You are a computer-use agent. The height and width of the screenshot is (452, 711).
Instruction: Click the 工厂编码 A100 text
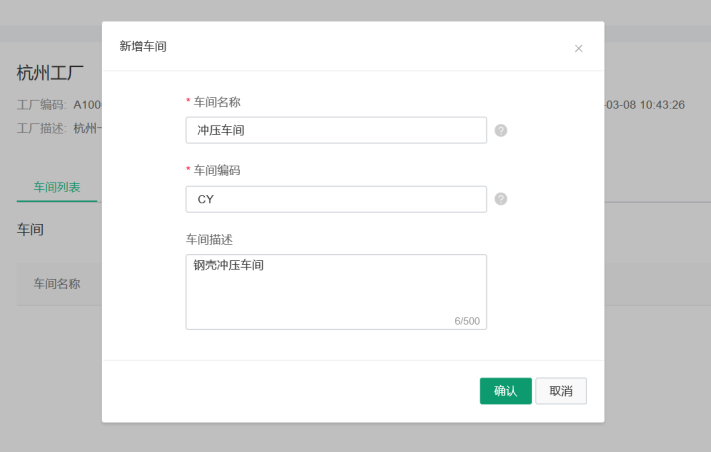[x=59, y=105]
